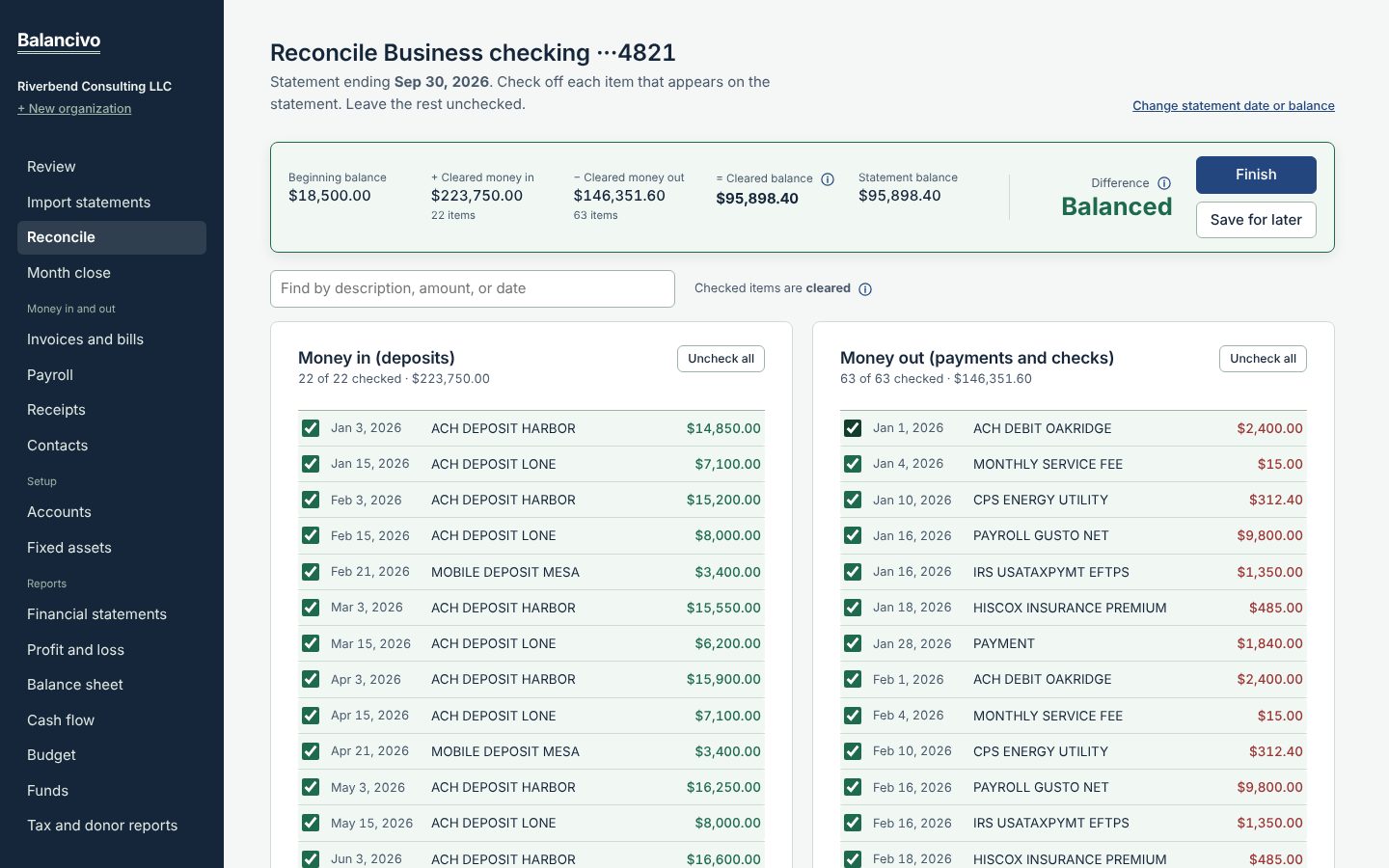The image size is (1389, 868).
Task: Open the Review page in sidebar
Action: pyautogui.click(x=112, y=167)
